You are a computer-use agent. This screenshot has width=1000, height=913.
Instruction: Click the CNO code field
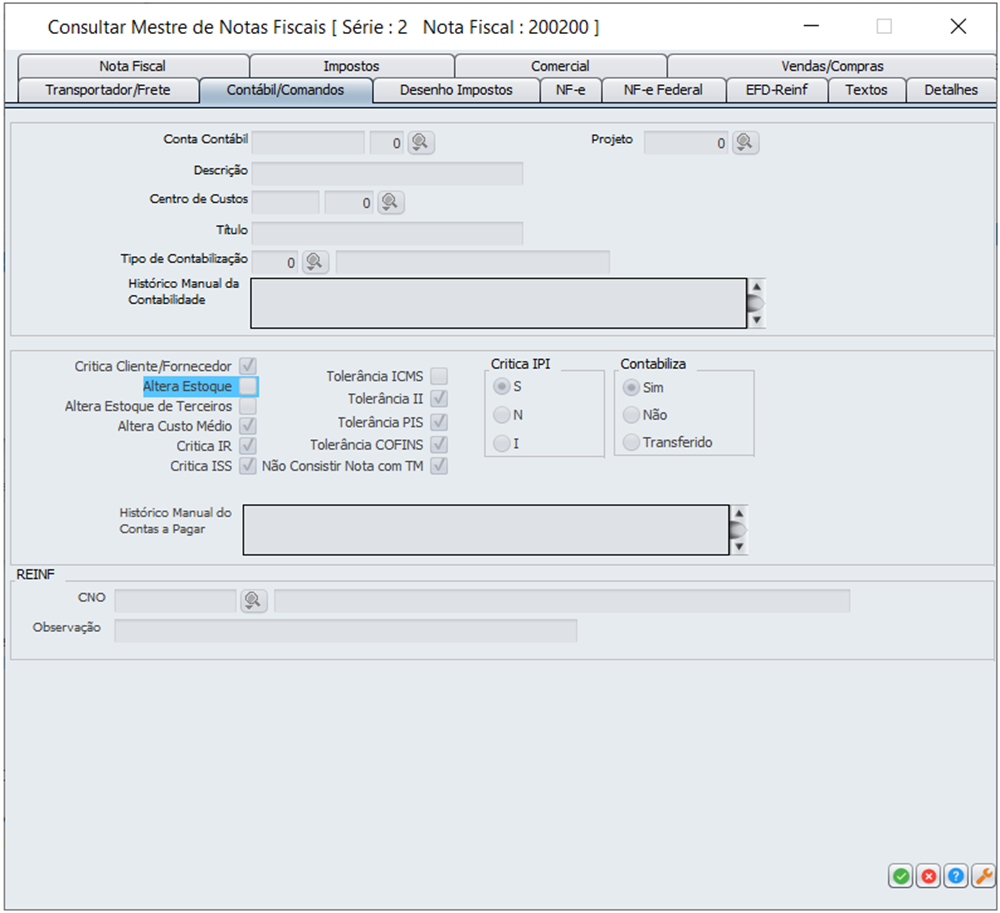coord(175,601)
